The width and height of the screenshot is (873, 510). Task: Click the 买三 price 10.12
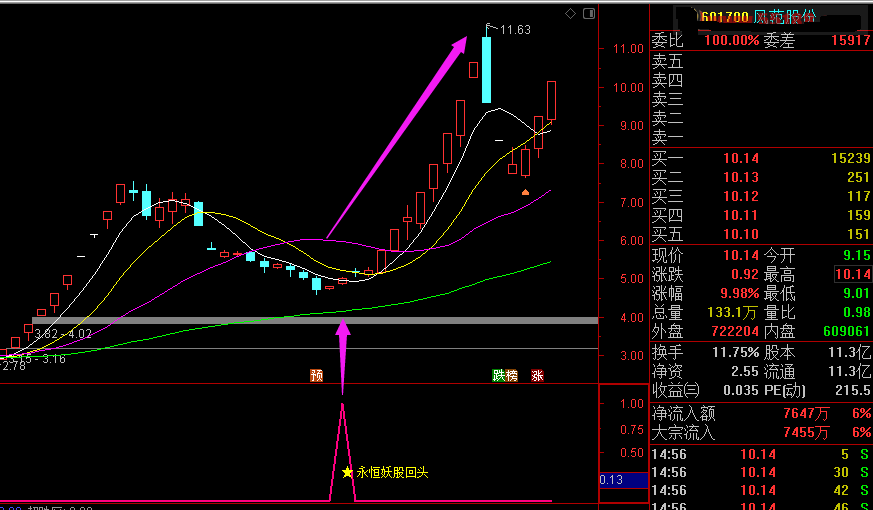pos(741,197)
